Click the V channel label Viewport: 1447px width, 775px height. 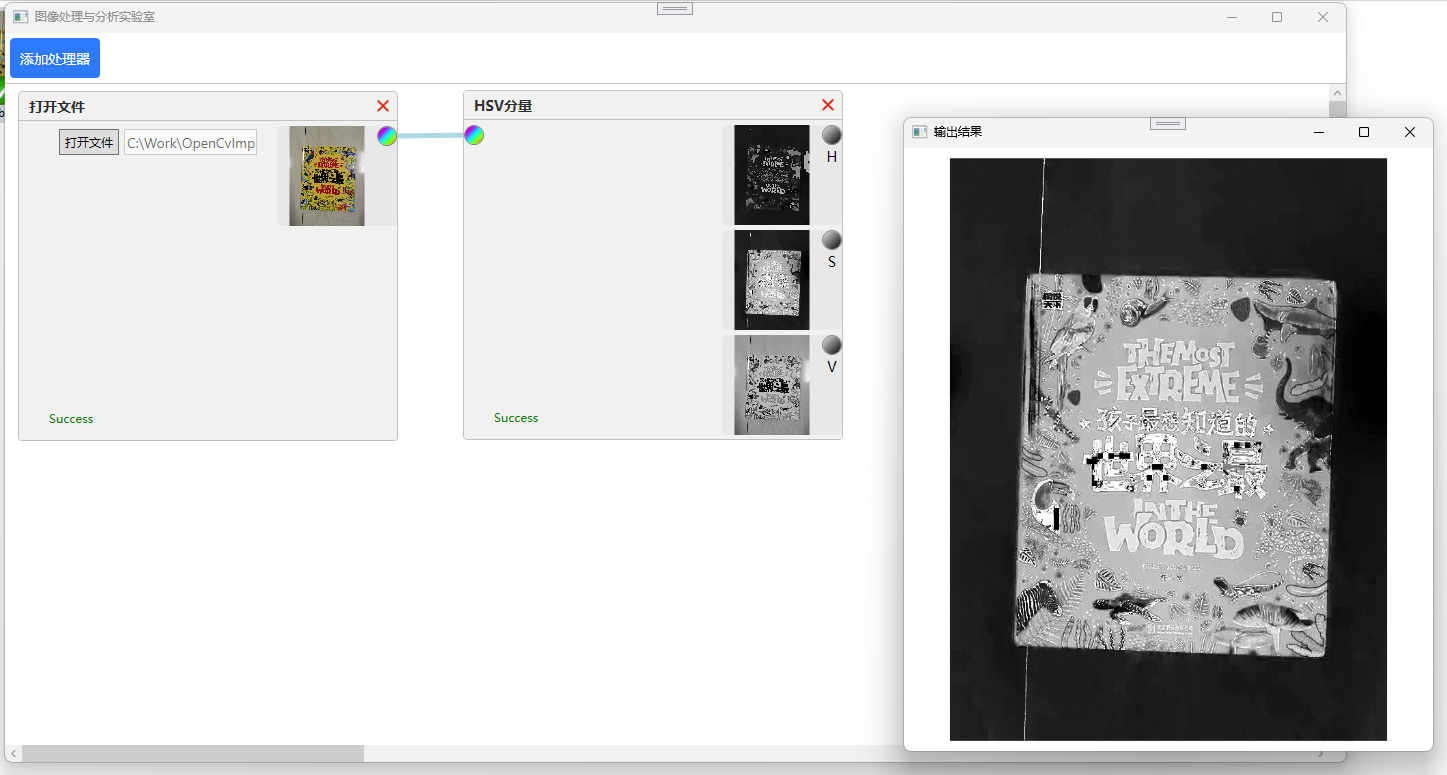(x=832, y=367)
